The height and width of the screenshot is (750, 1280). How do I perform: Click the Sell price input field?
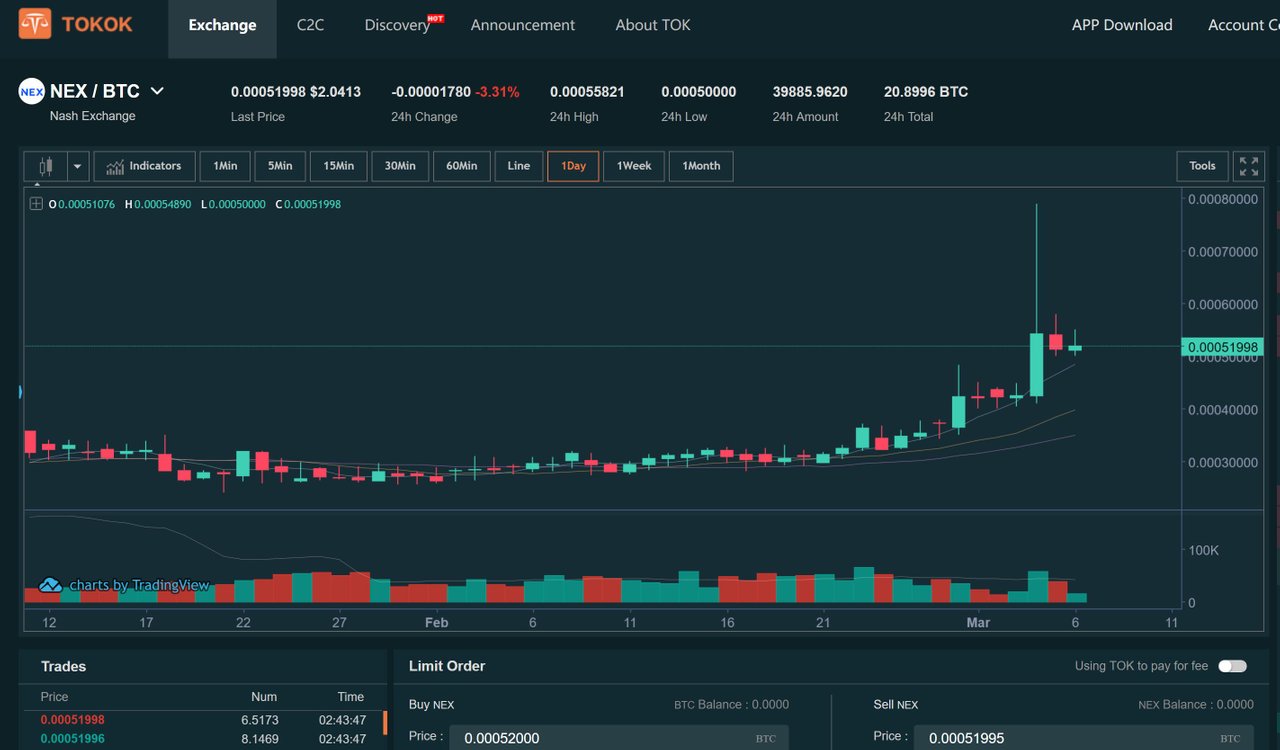tap(1084, 738)
